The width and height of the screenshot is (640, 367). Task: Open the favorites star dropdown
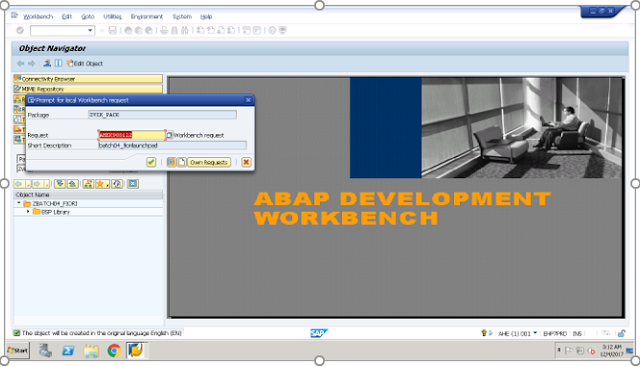click(102, 184)
